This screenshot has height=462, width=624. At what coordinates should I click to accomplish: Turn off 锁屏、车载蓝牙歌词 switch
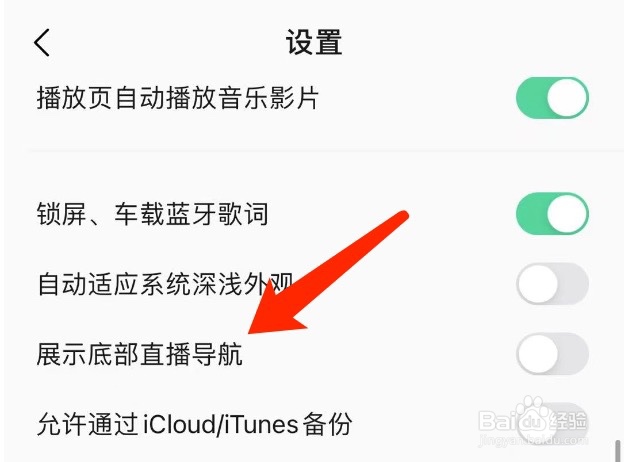coord(552,213)
